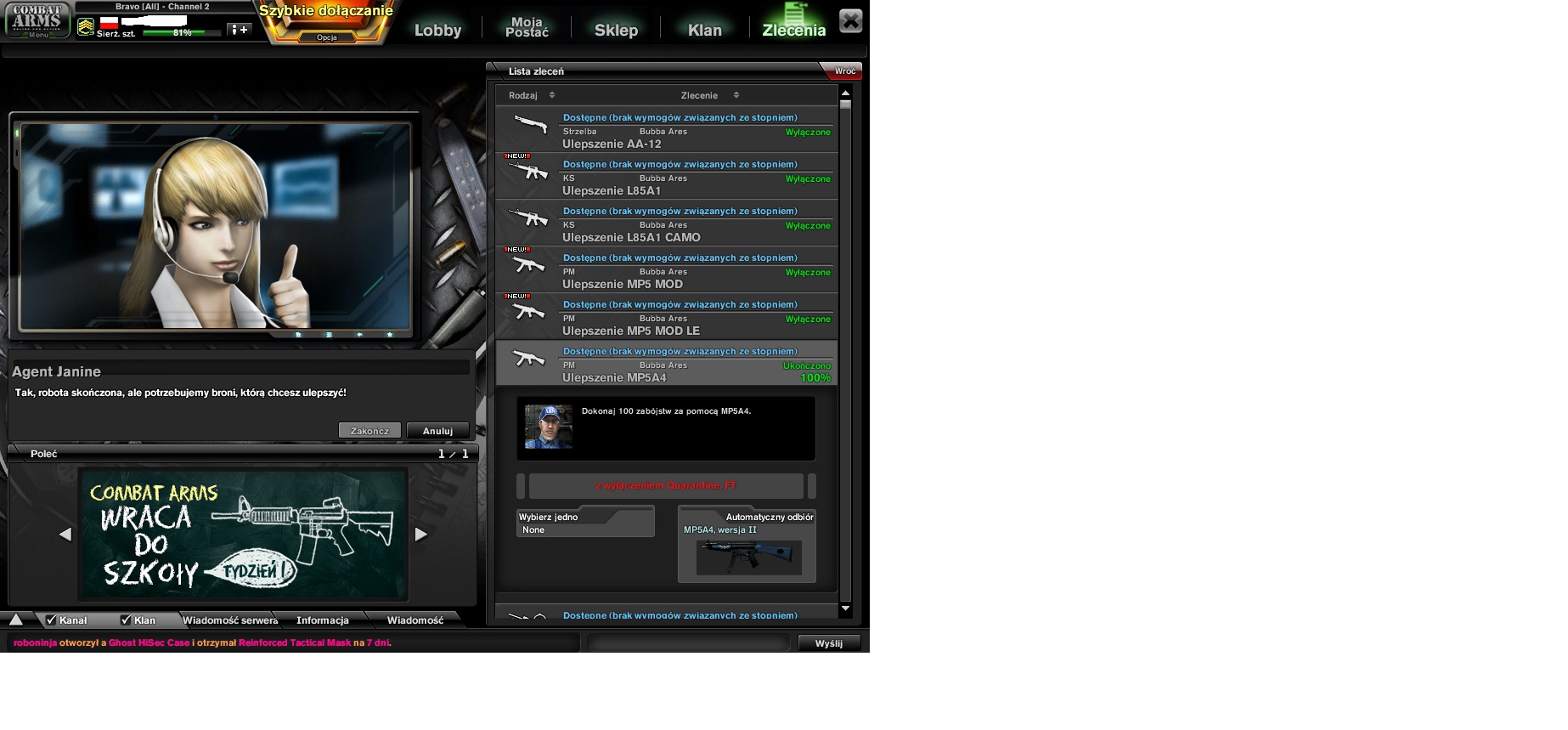Select the Ulepszenie AA-12 order title
This screenshot has height=730, width=1568.
pos(612,144)
